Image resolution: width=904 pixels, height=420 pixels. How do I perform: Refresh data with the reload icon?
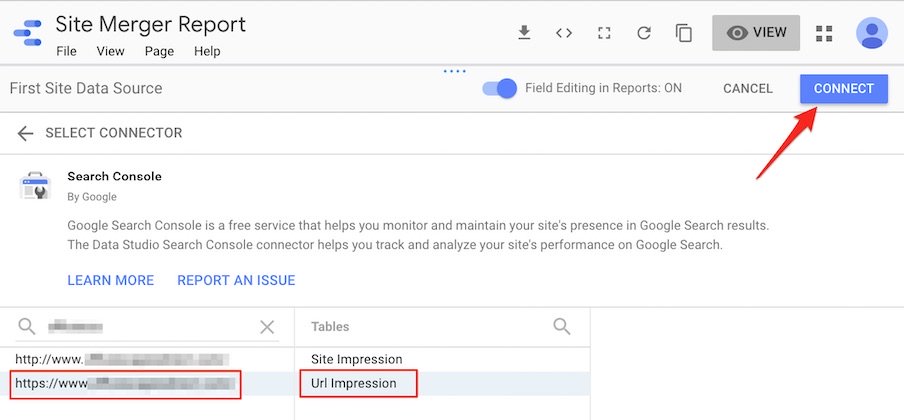[x=643, y=33]
